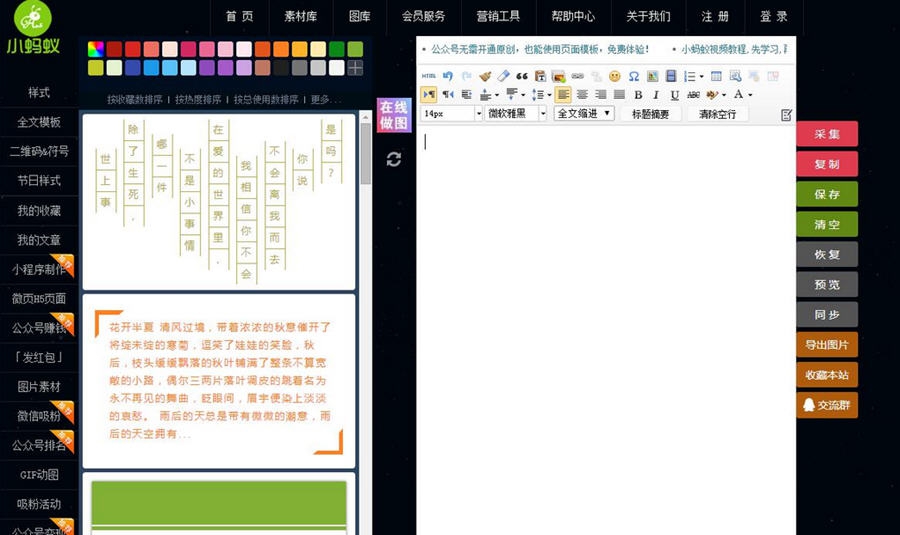
Task: Open the image upload tool
Action: coord(558,76)
